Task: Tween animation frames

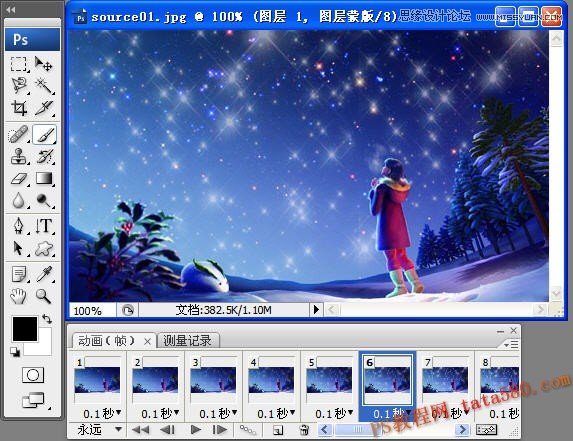Action: [x=248, y=430]
